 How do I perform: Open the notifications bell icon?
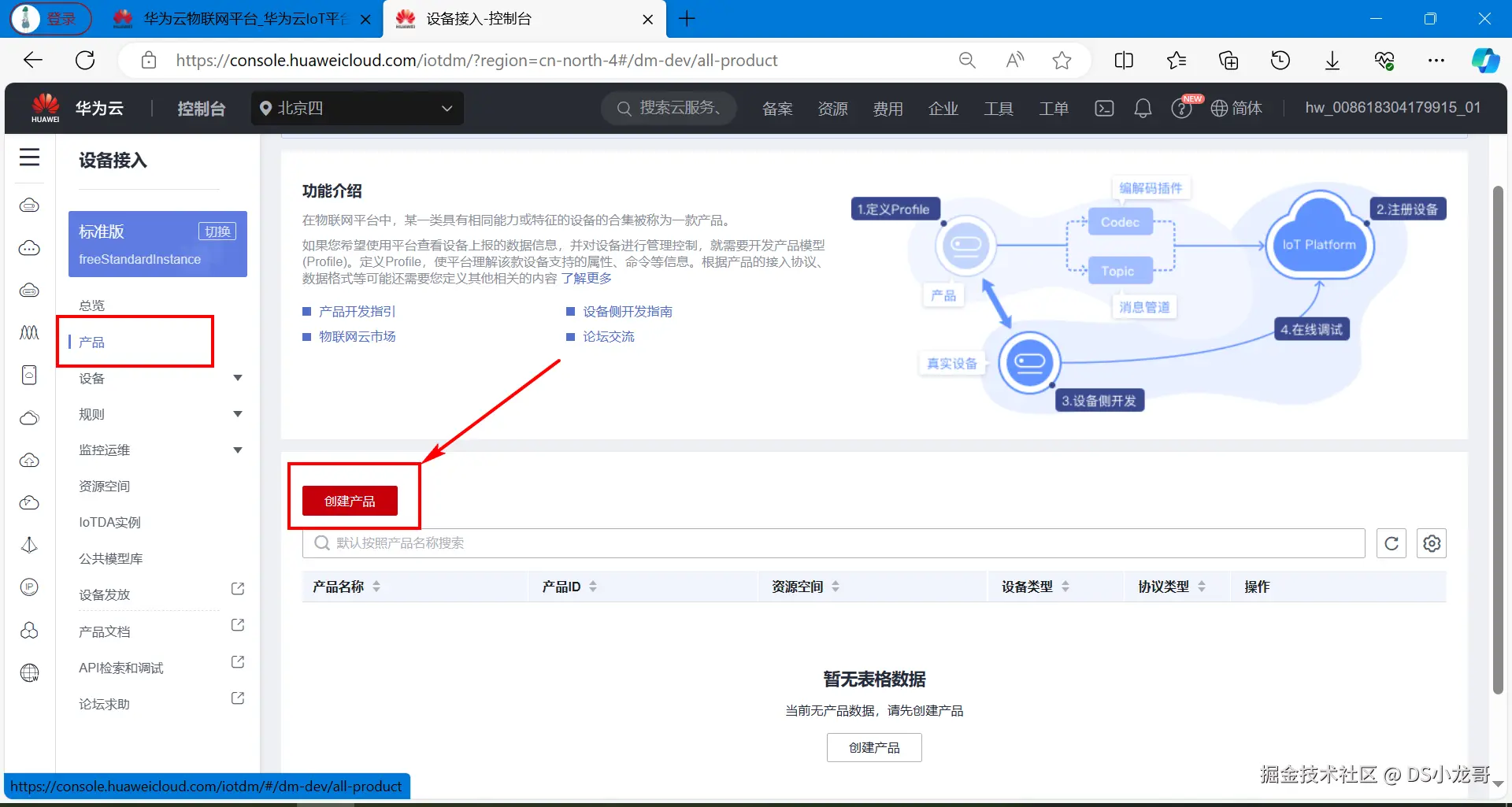point(1143,109)
